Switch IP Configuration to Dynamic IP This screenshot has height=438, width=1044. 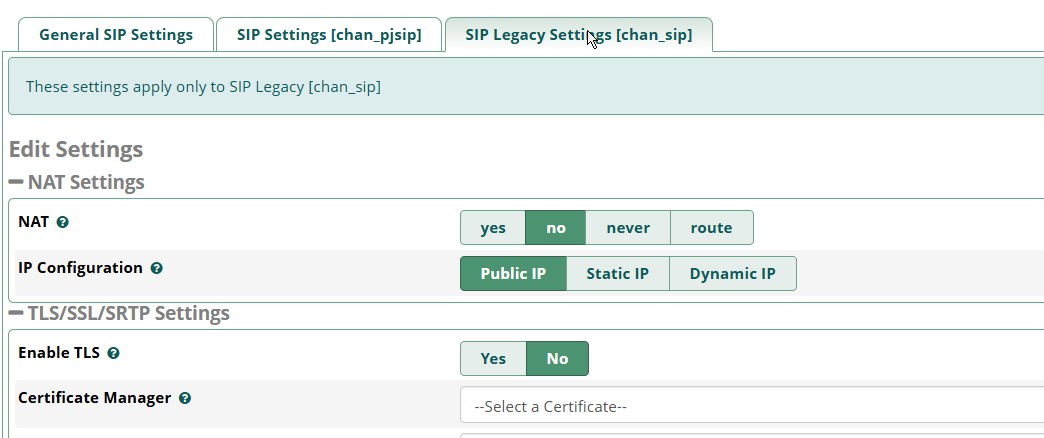[x=732, y=274]
